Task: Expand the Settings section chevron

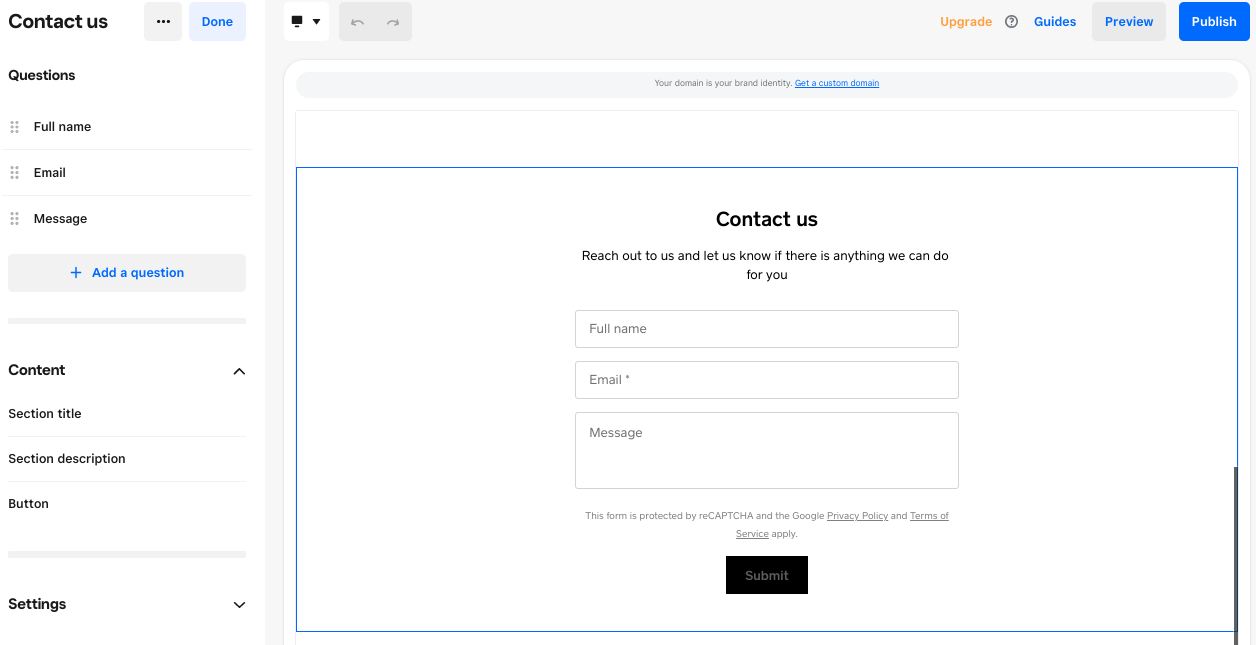Action: coord(239,605)
